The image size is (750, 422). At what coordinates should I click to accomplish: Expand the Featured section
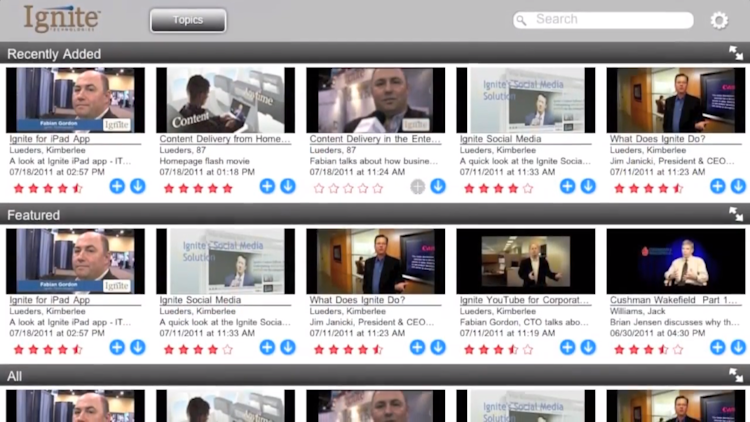[736, 214]
